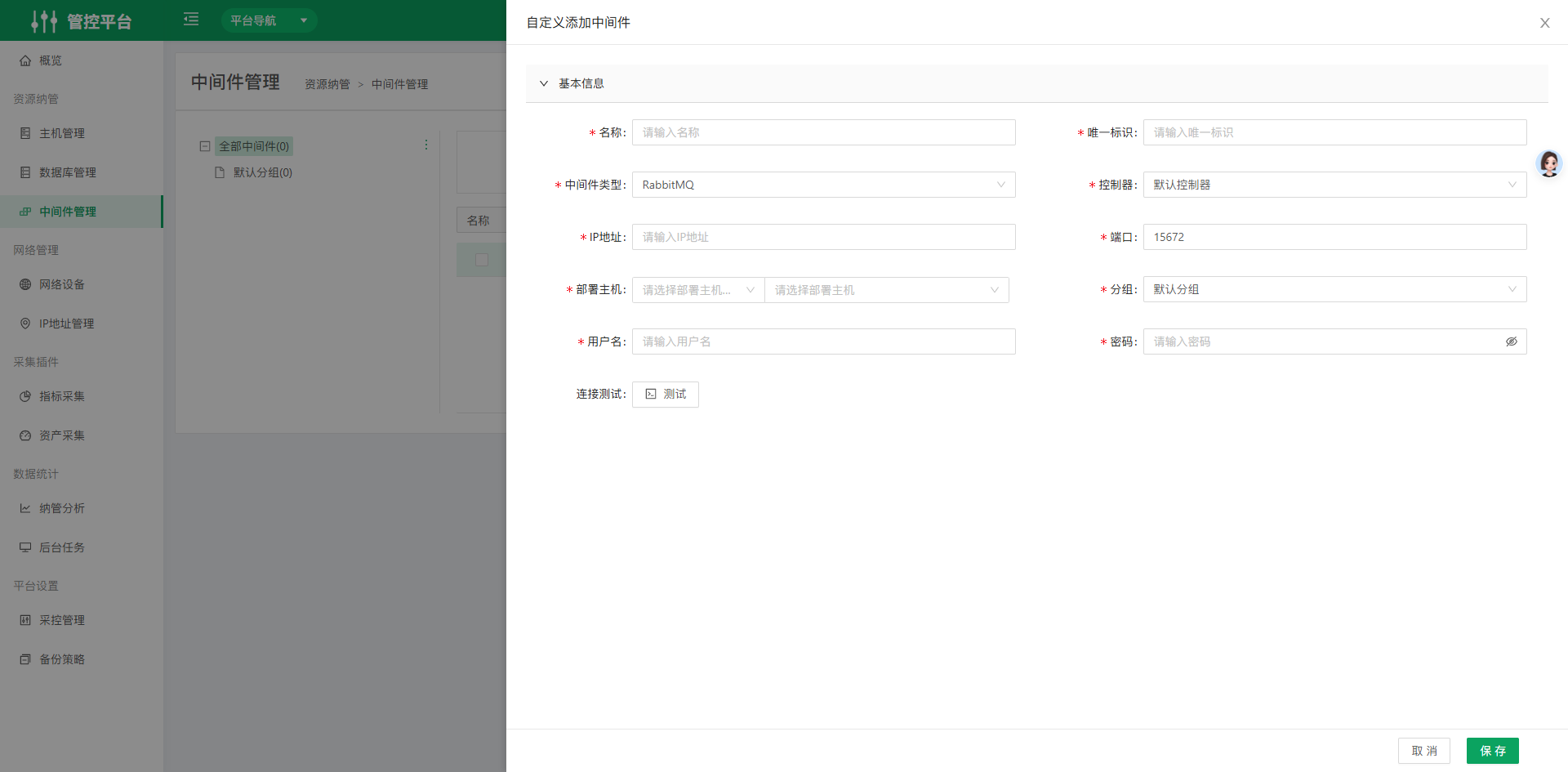Click the 唯一标识 input field
Viewport: 1568px width, 772px height.
coord(1334,132)
